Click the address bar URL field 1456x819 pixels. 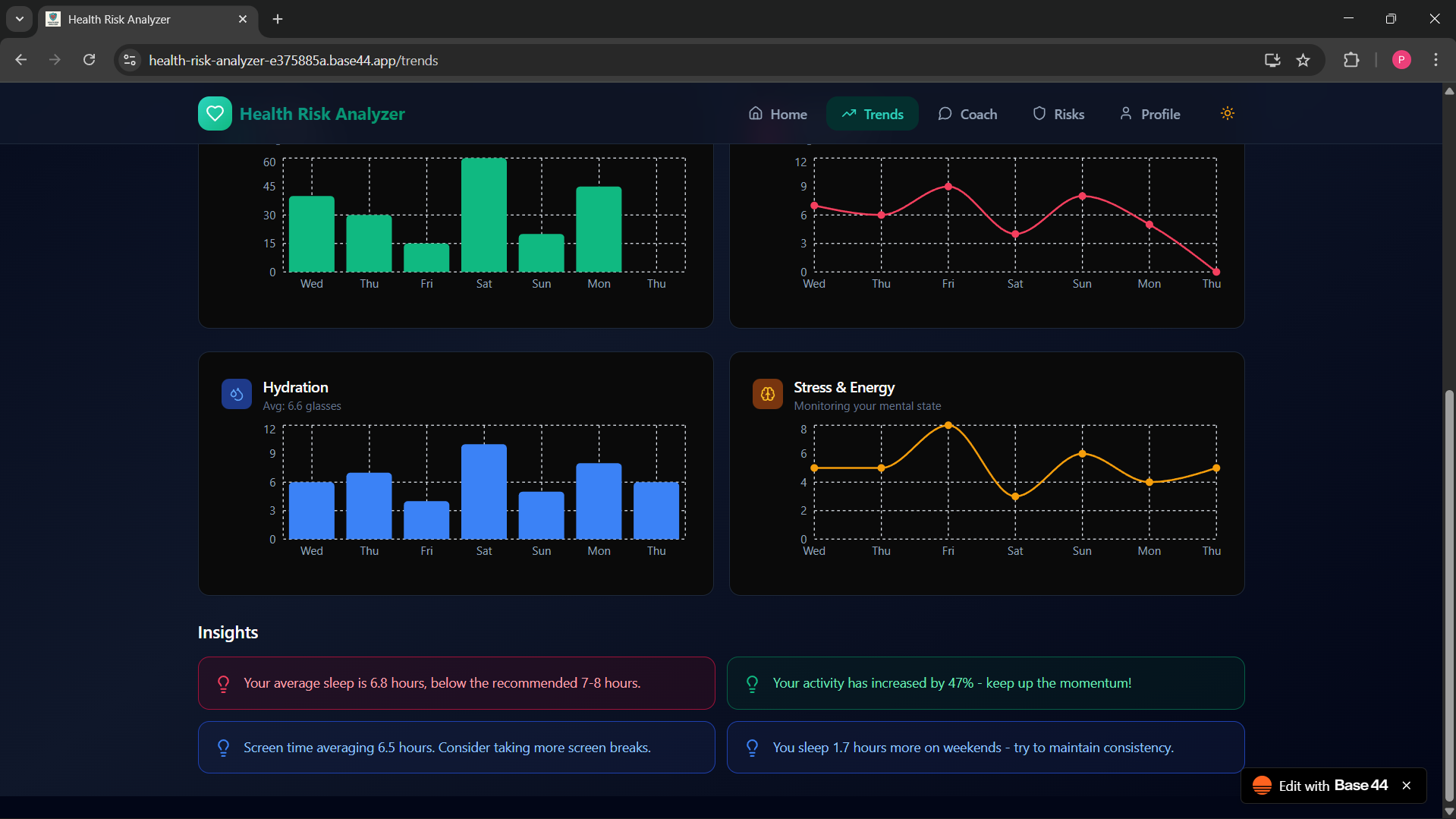click(x=683, y=60)
